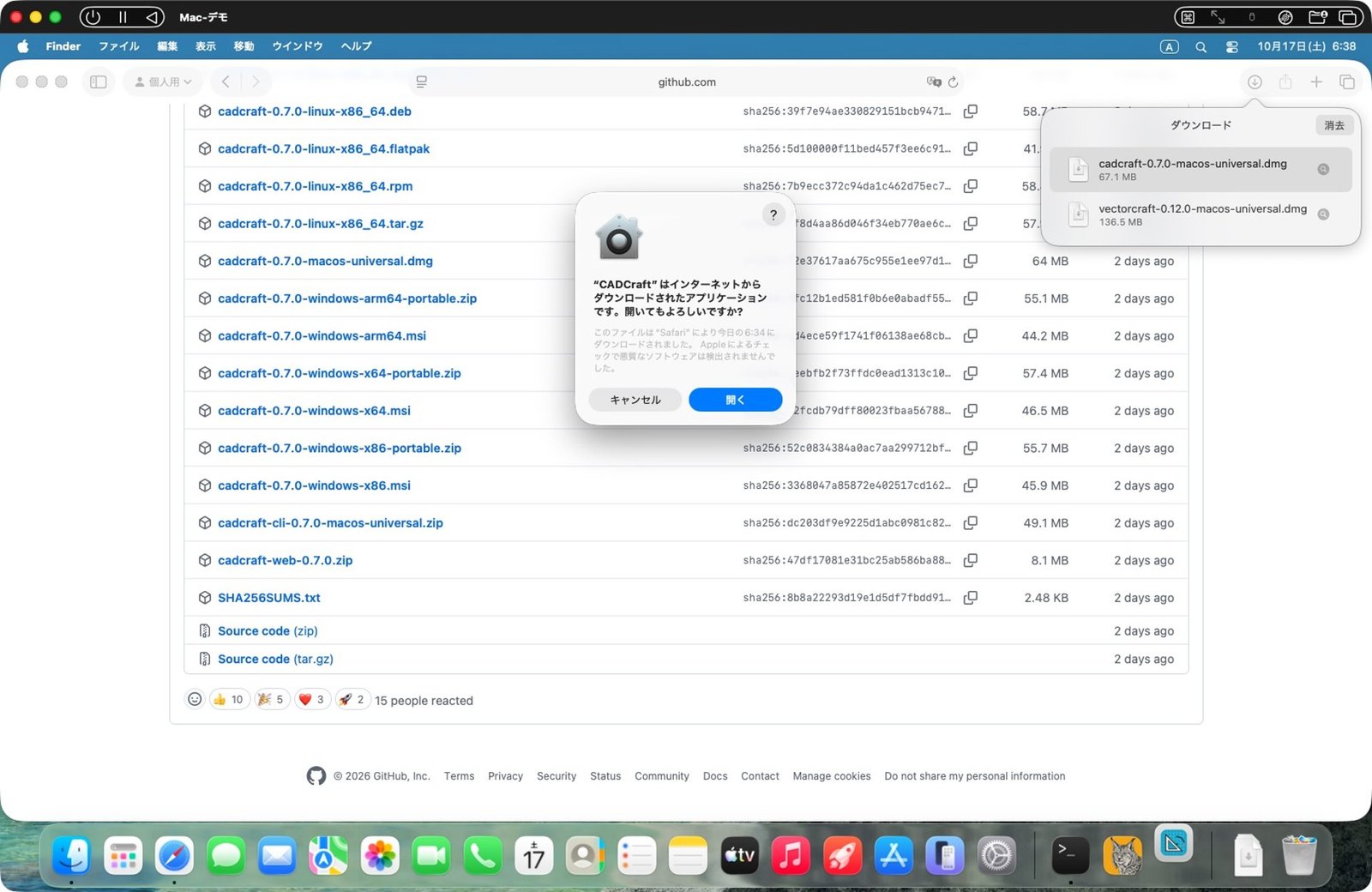Open a new tab with plus icon
1372x892 pixels.
coord(1316,82)
